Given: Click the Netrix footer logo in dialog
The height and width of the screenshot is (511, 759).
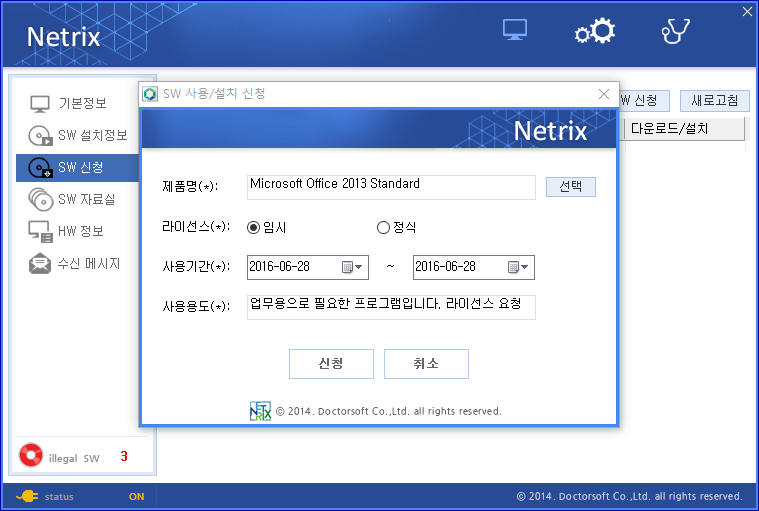Looking at the screenshot, I should coord(260,411).
